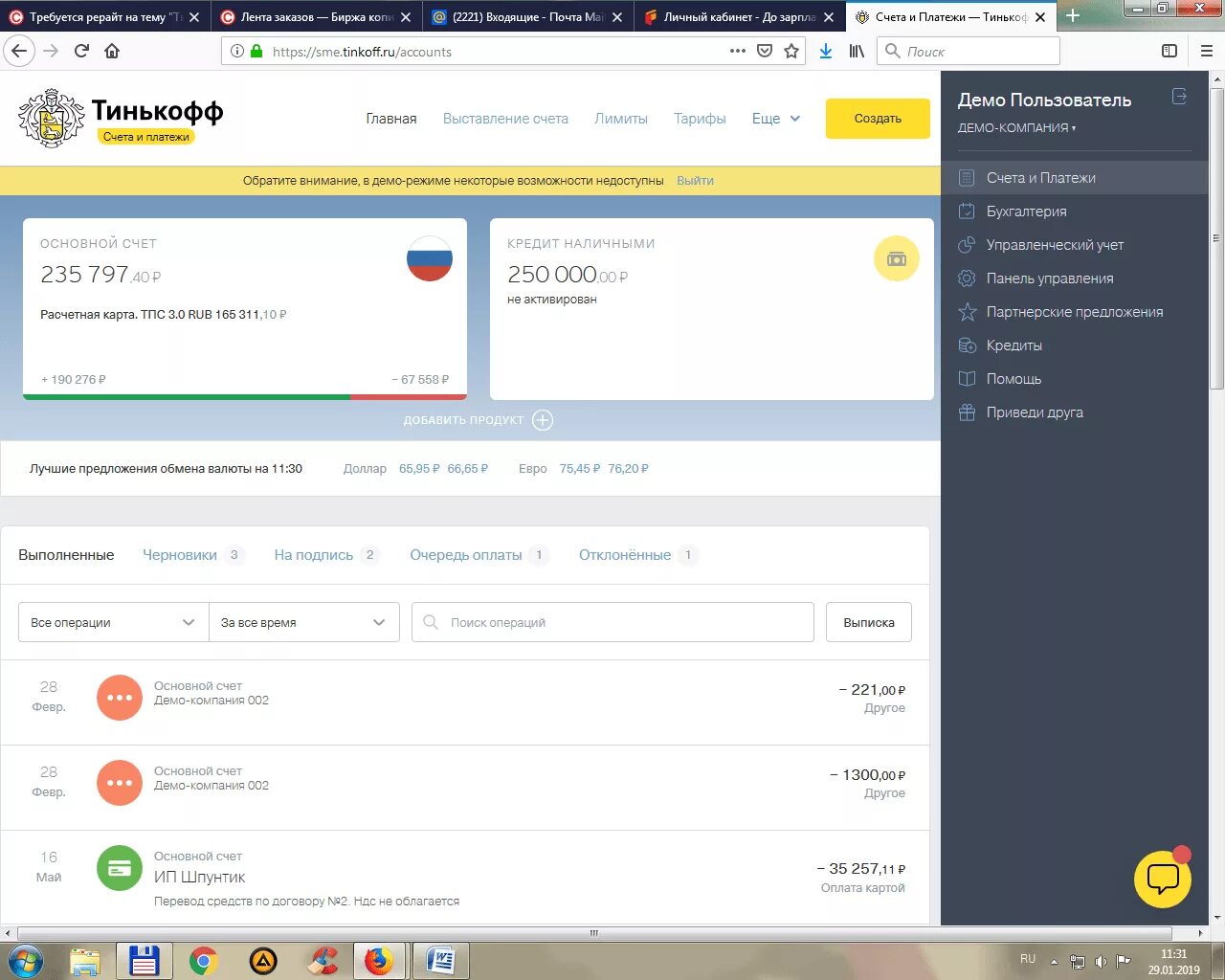This screenshot has height=980, width=1225.
Task: Click the Pocket save icon in the address bar
Action: 765,51
